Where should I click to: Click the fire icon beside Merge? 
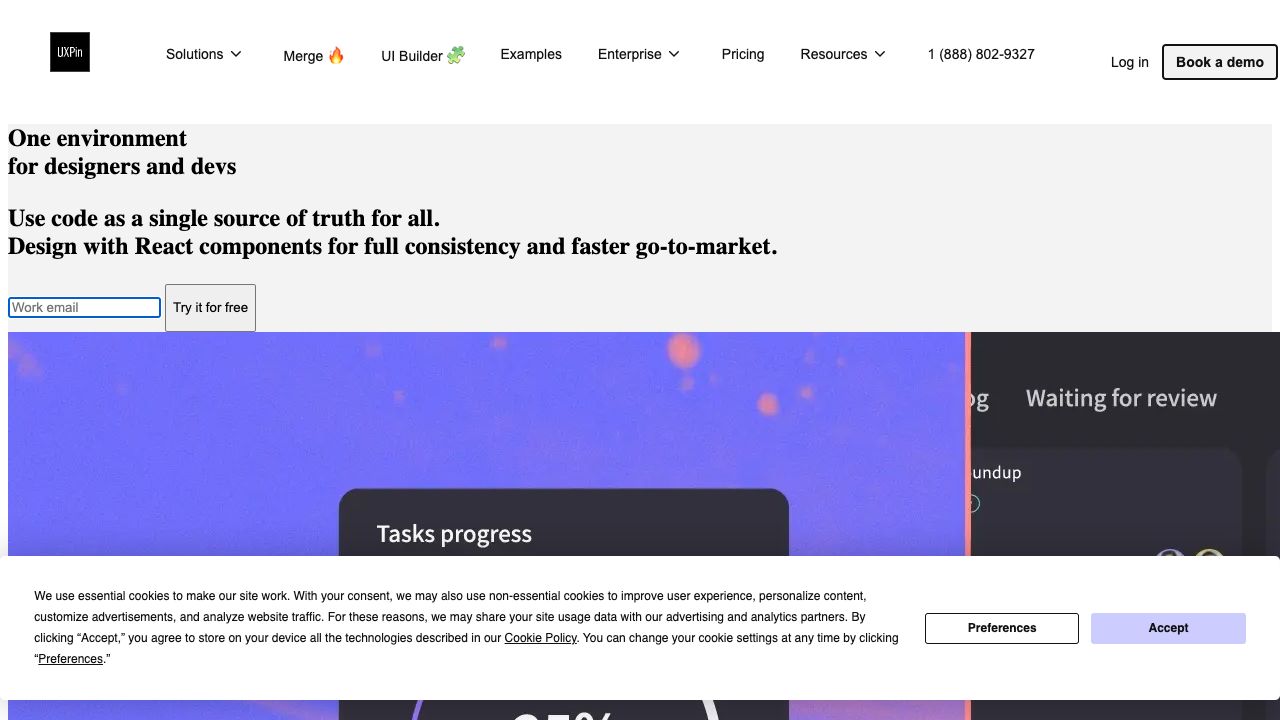click(336, 55)
